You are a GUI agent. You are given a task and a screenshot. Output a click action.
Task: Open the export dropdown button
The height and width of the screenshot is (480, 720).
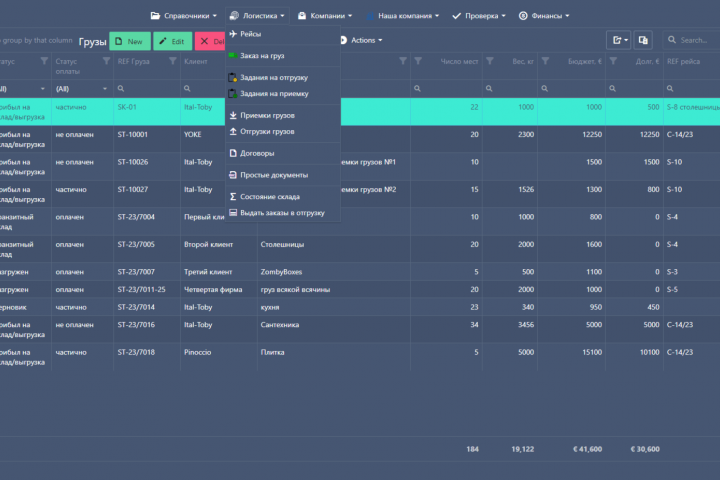(619, 40)
